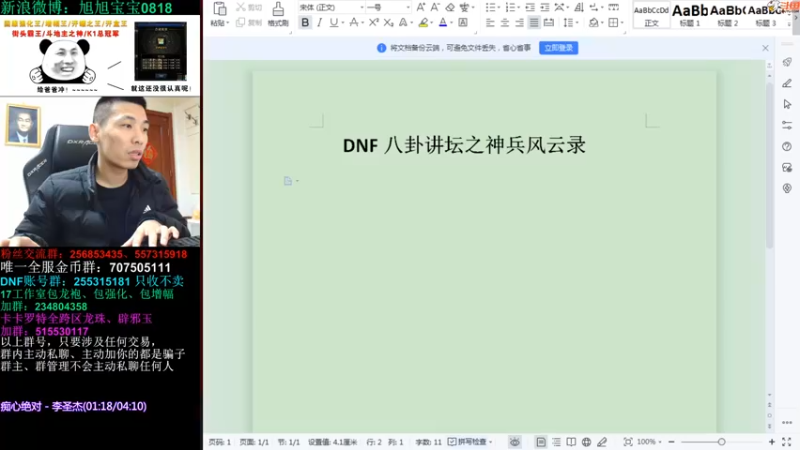Screen dimensions: 800x450
Task: Toggle strikethrough formatting
Action: click(353, 22)
